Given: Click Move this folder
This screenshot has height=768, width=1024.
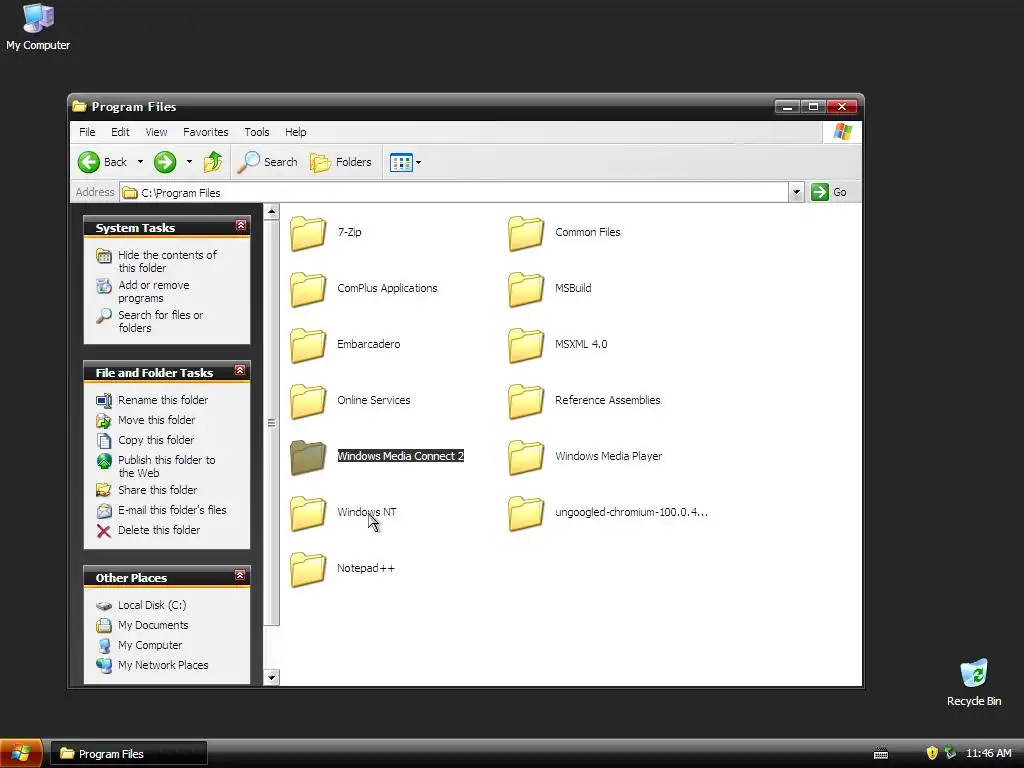Looking at the screenshot, I should pyautogui.click(x=146, y=420).
